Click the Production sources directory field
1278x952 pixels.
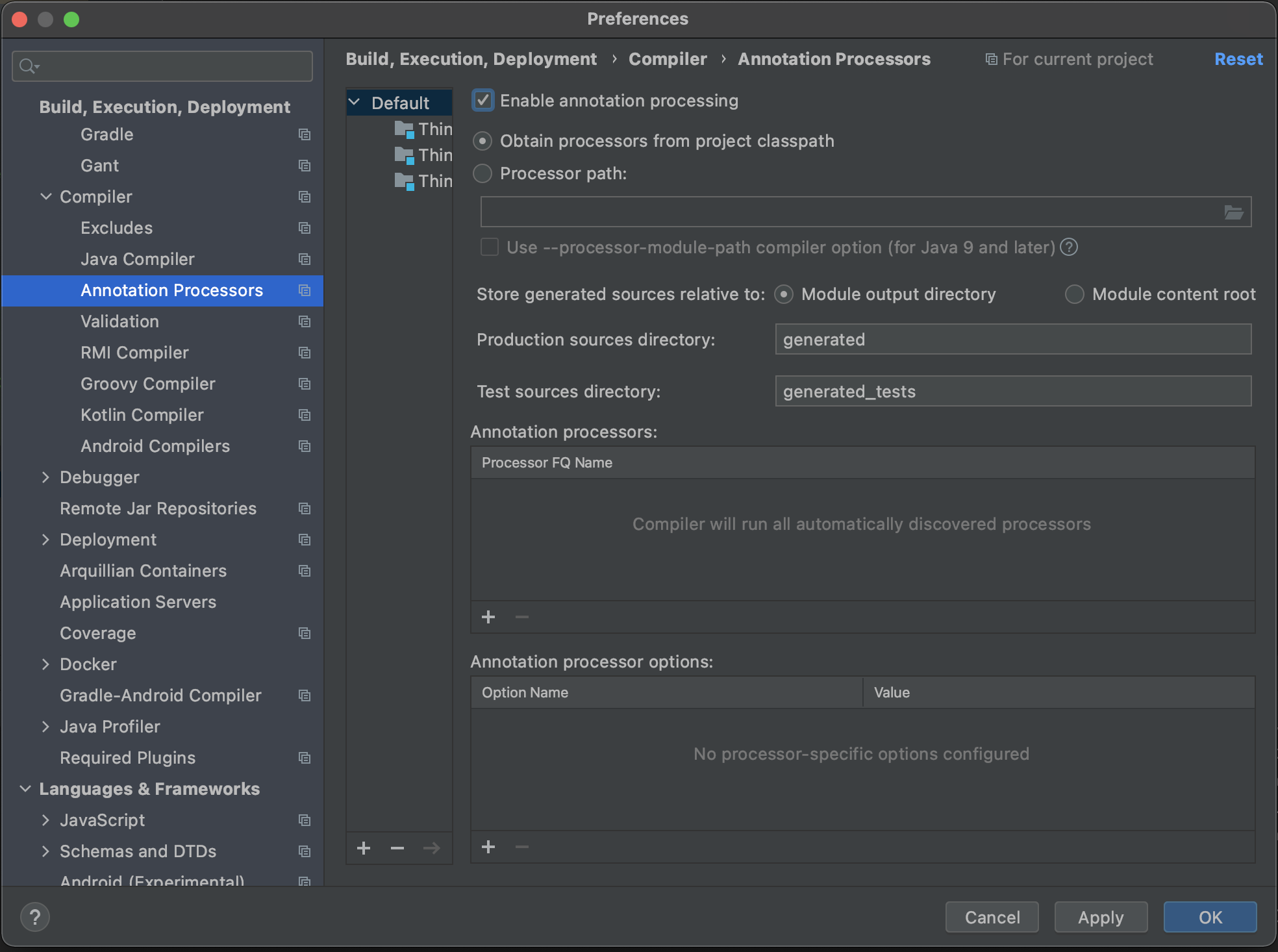1012,340
